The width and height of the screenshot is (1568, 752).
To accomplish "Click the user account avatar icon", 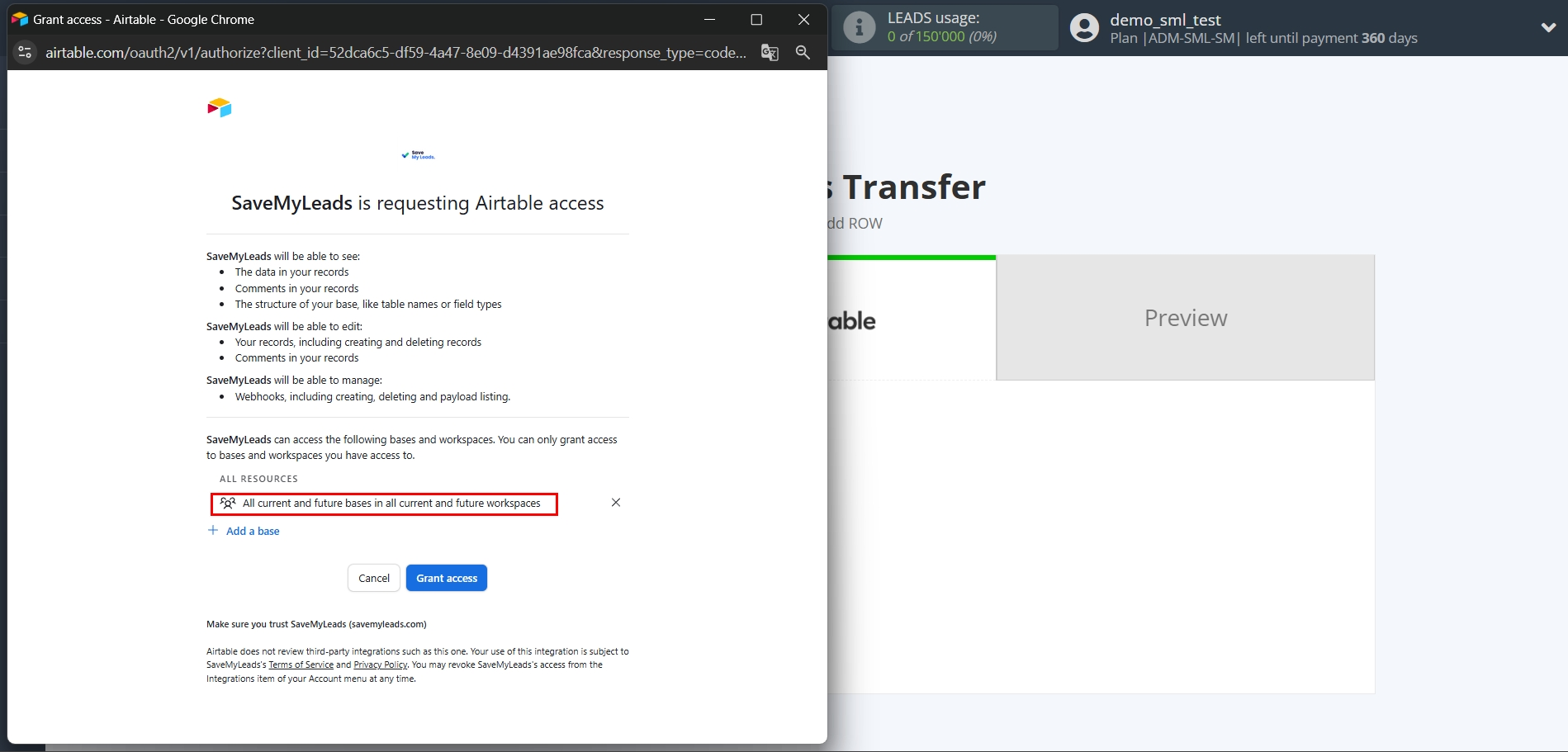I will [1084, 28].
